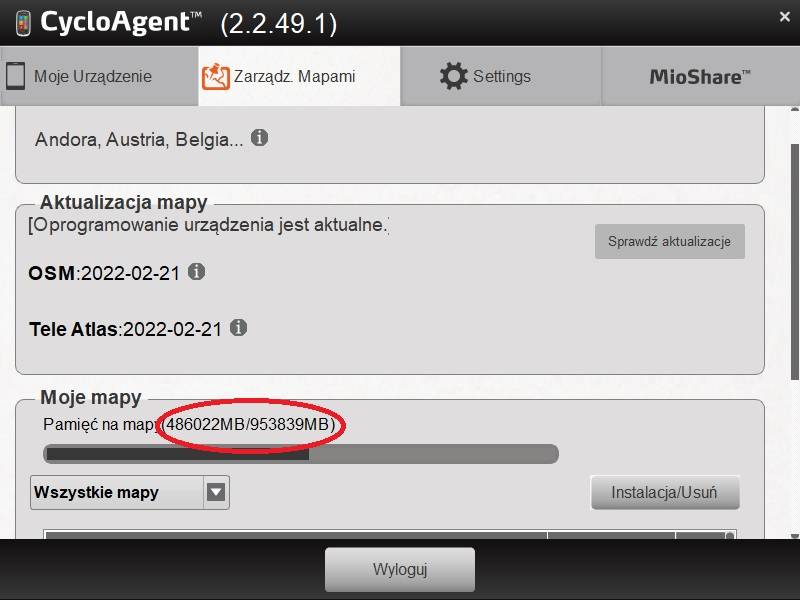Click the CycloAgent device logo icon
This screenshot has height=600, width=800.
coord(23,24)
